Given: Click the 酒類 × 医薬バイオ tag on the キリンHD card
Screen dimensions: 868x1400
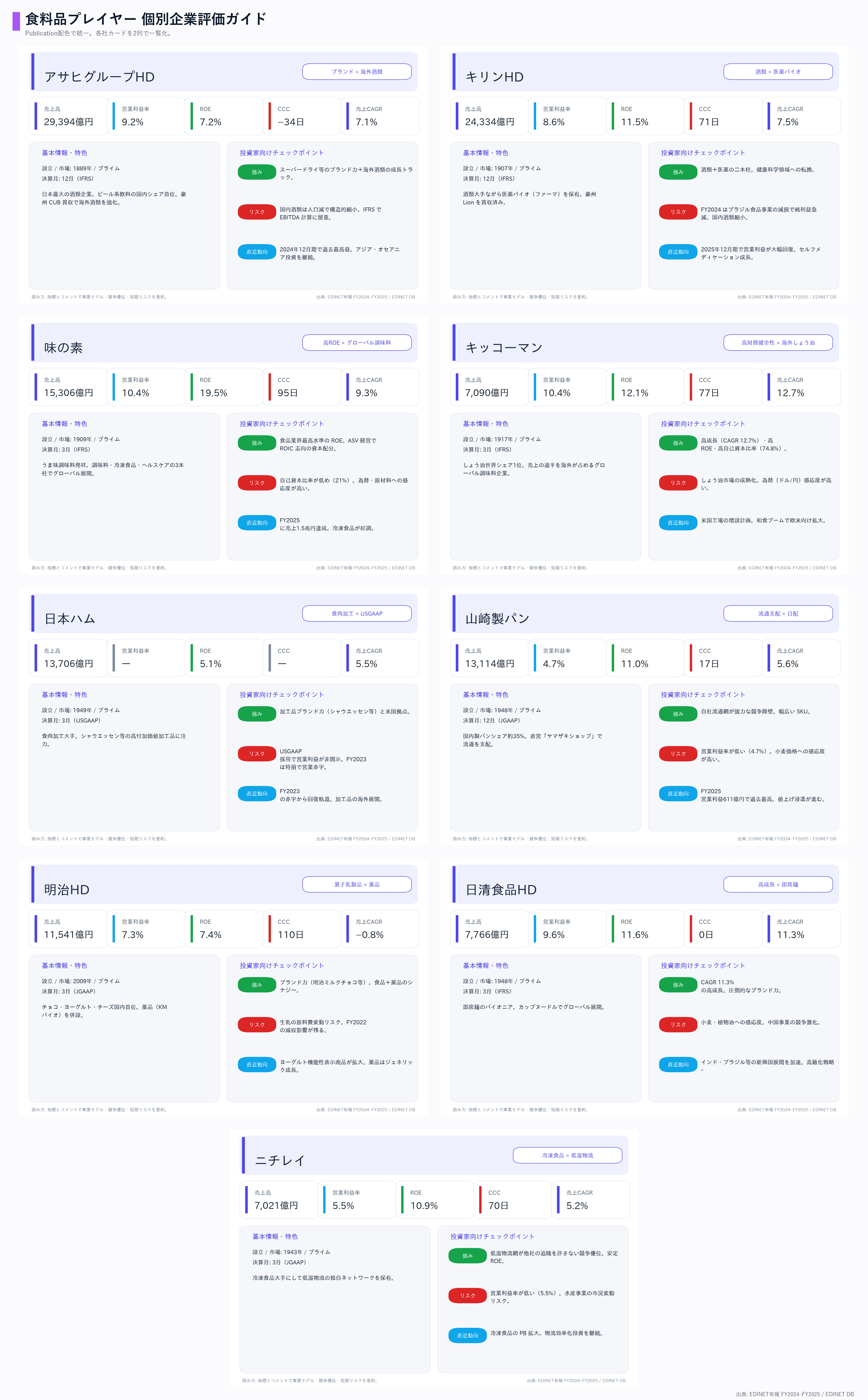Looking at the screenshot, I should (778, 72).
